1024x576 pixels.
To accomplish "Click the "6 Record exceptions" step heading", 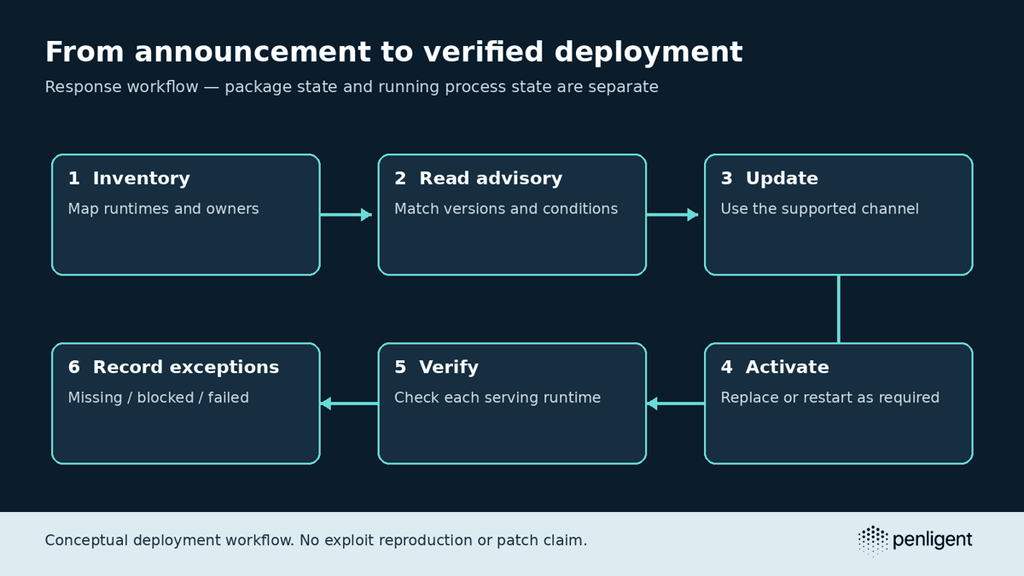I will click(x=173, y=367).
